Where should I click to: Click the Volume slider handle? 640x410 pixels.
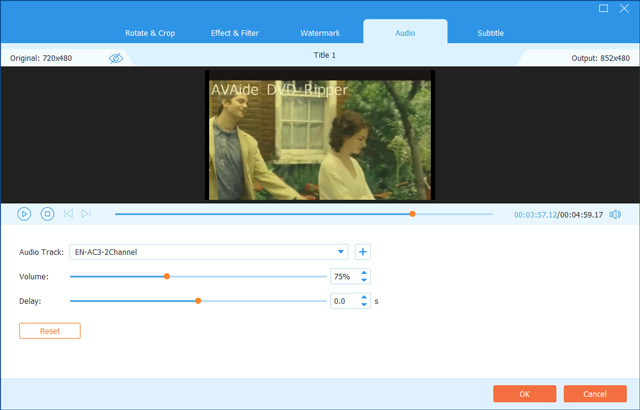(167, 277)
